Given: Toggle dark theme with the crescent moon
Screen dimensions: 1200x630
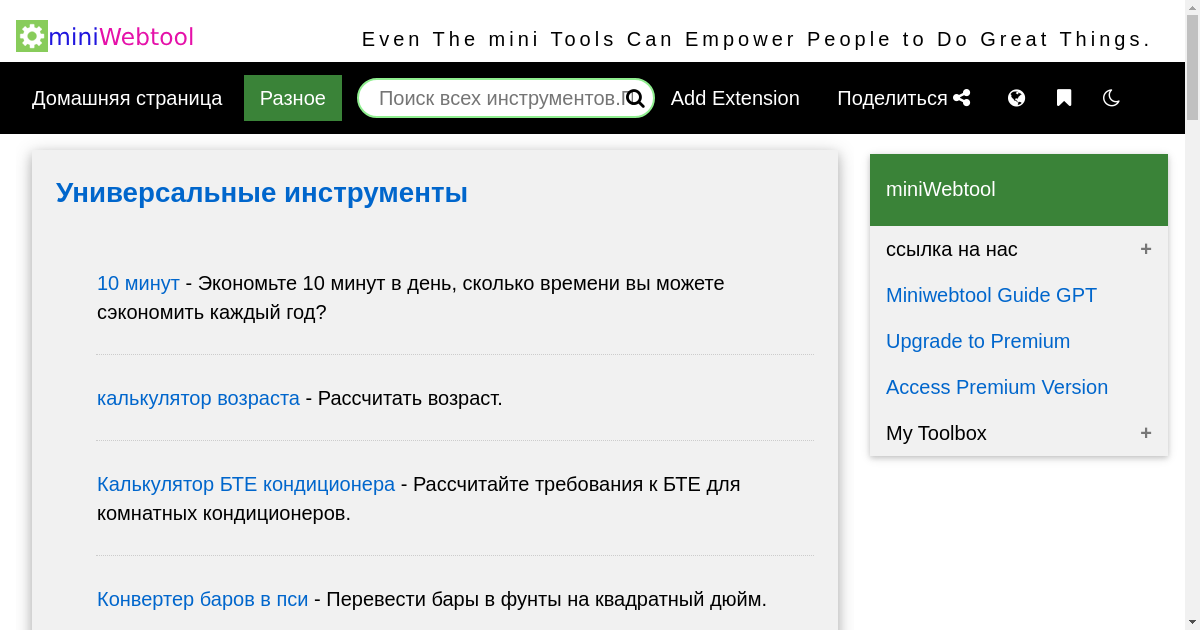Looking at the screenshot, I should coord(1111,98).
